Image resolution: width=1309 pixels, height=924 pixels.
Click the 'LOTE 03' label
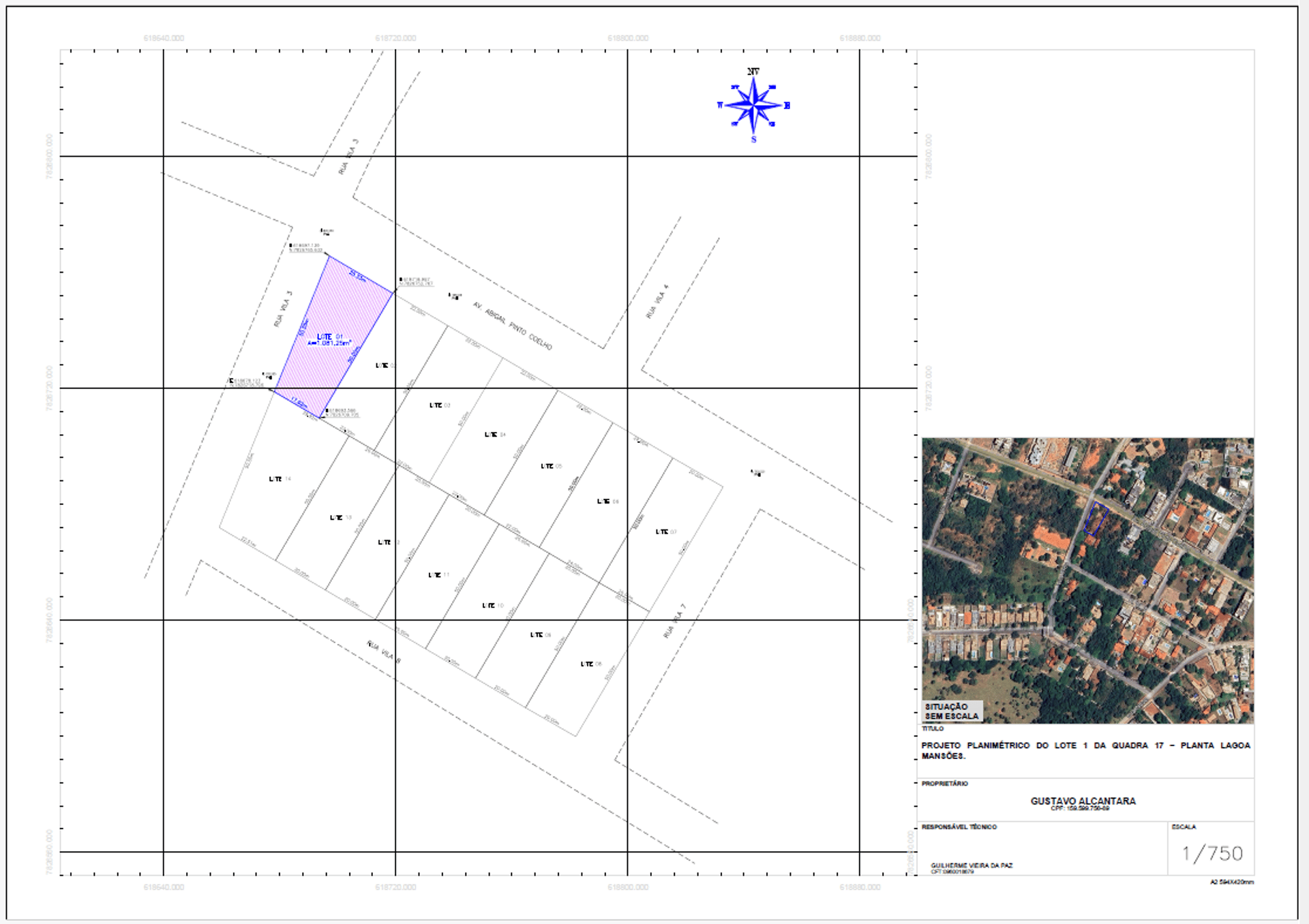440,405
